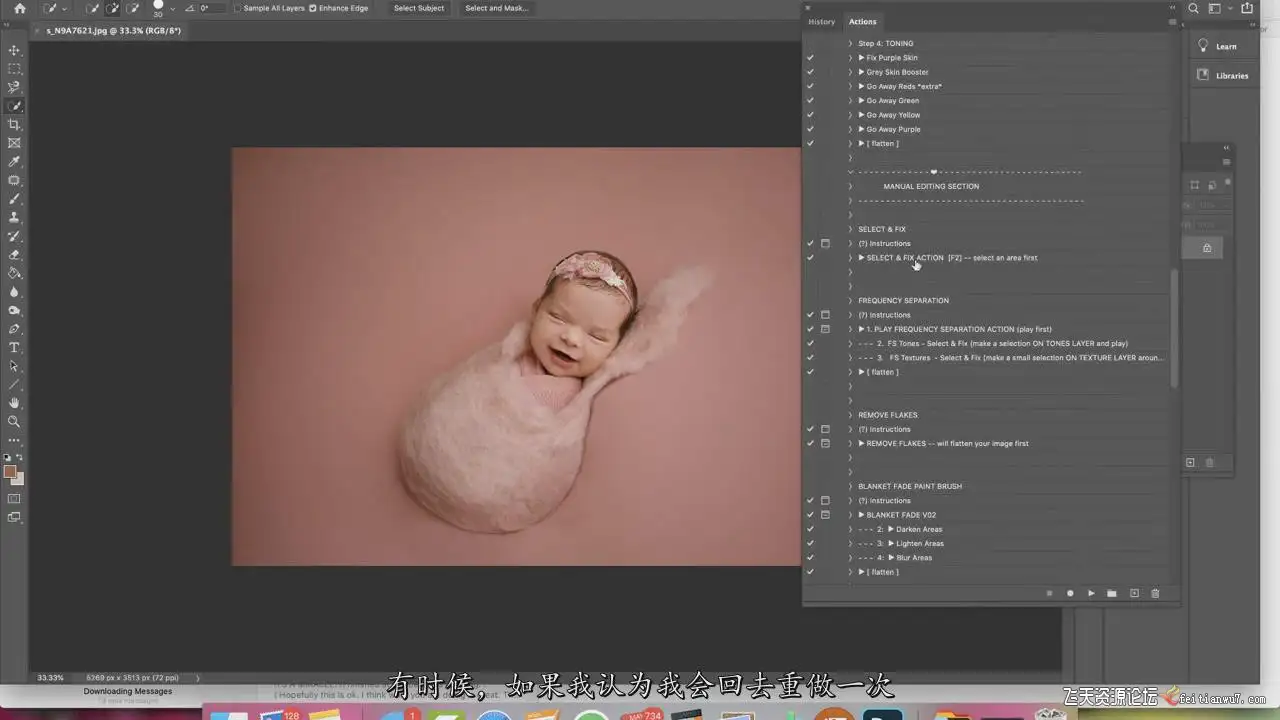Click the Play selection button in Actions panel
1280x720 pixels.
[x=1091, y=593]
